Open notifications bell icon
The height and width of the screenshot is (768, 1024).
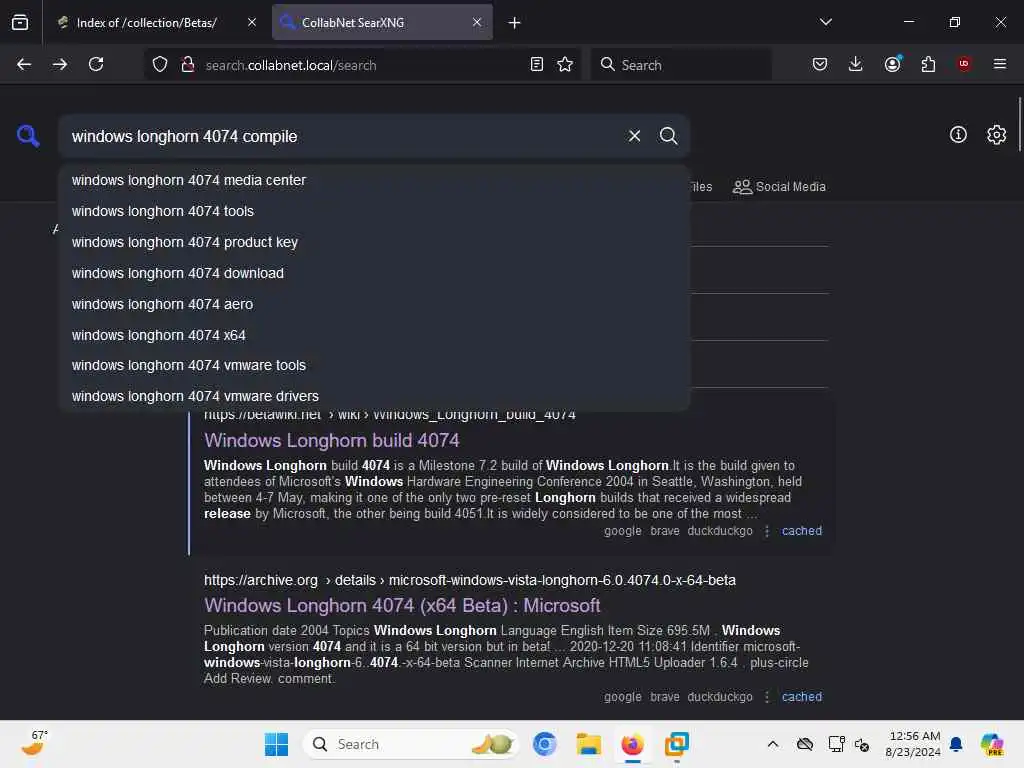(x=956, y=744)
